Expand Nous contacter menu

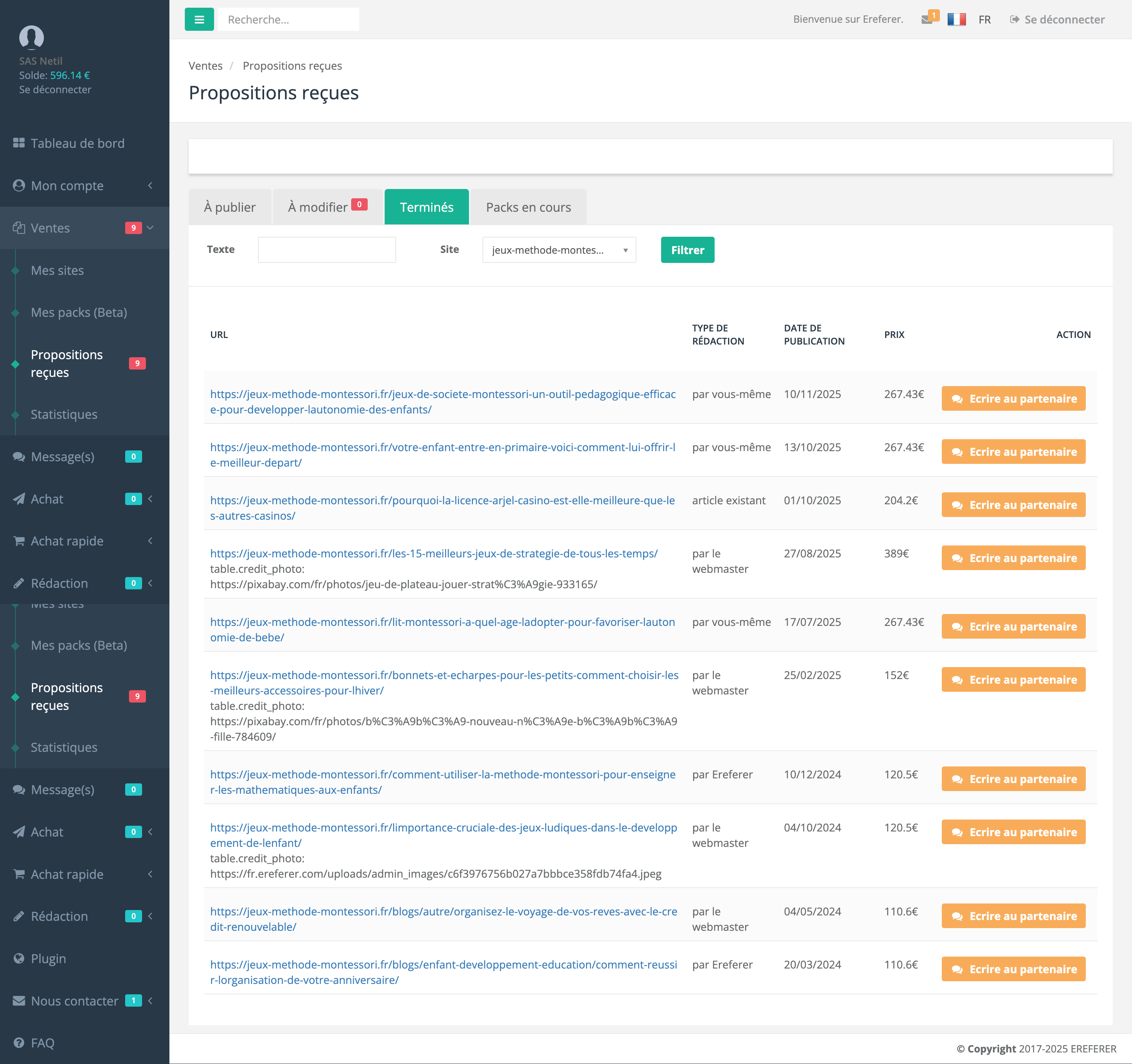point(75,1001)
